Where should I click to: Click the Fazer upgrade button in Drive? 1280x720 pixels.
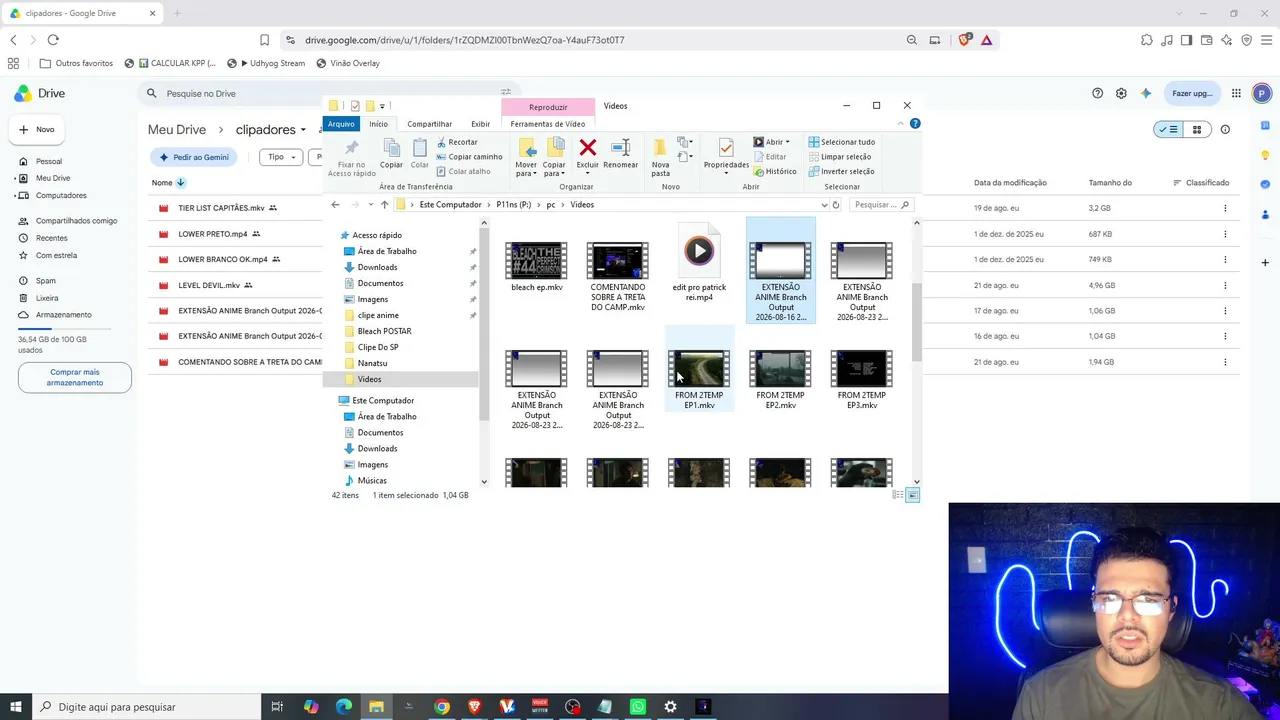(x=1192, y=93)
